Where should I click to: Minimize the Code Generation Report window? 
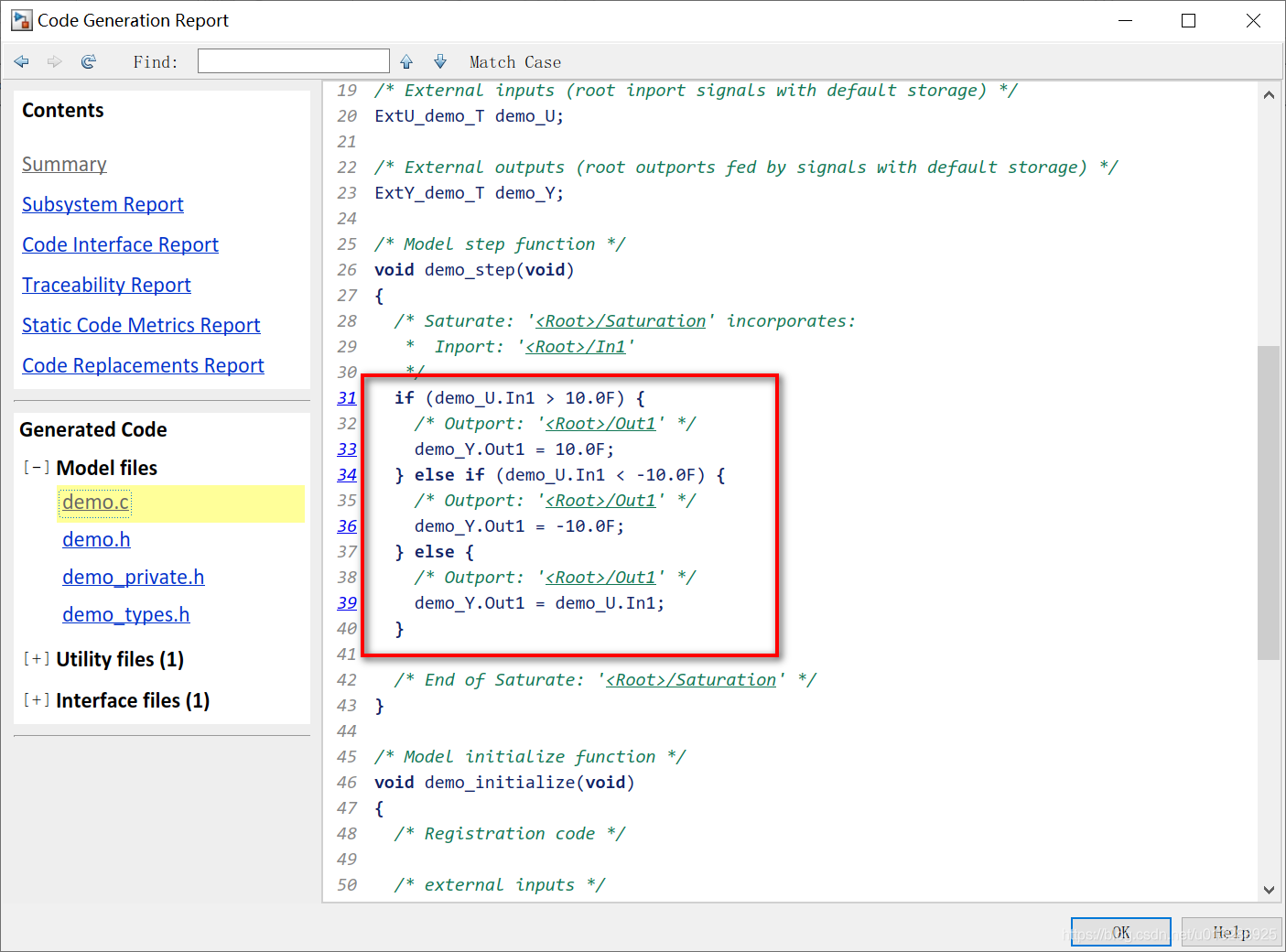[x=1125, y=20]
